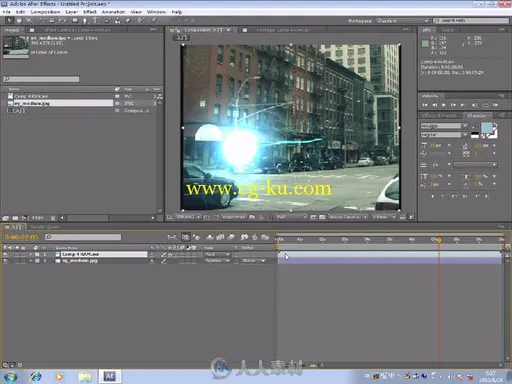512x384 pixels.
Task: Select the Comp 4 project item
Action: (31, 96)
